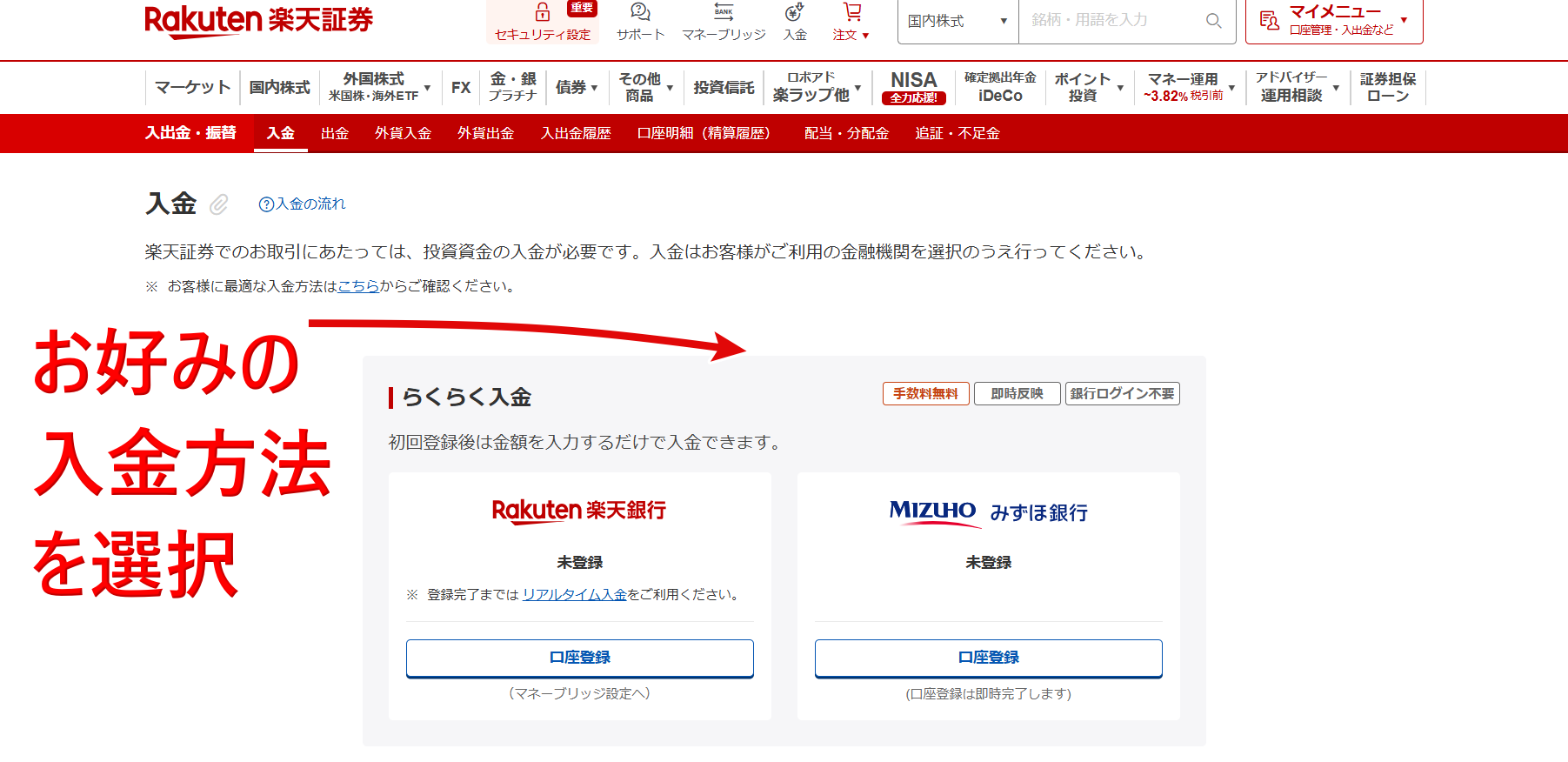This screenshot has width=1568, height=762.
Task: Click the (口座登録は即時完了します) note
Action: pyautogui.click(x=989, y=693)
